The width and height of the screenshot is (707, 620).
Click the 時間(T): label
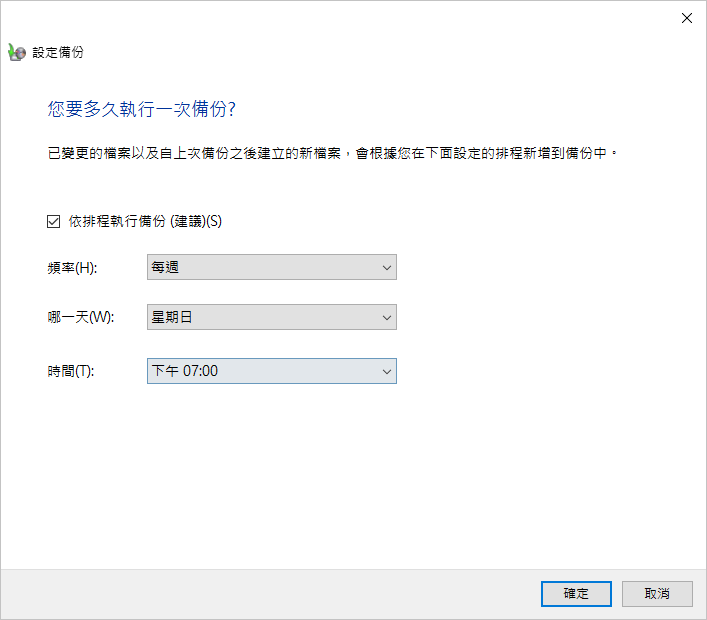coord(71,371)
